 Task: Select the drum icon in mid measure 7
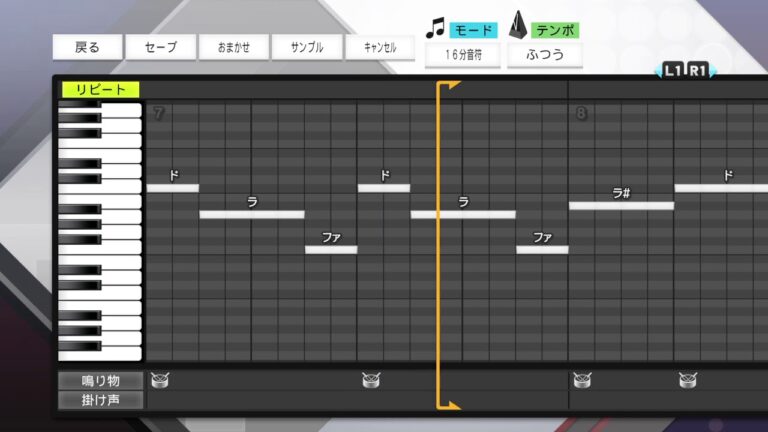pyautogui.click(x=371, y=380)
